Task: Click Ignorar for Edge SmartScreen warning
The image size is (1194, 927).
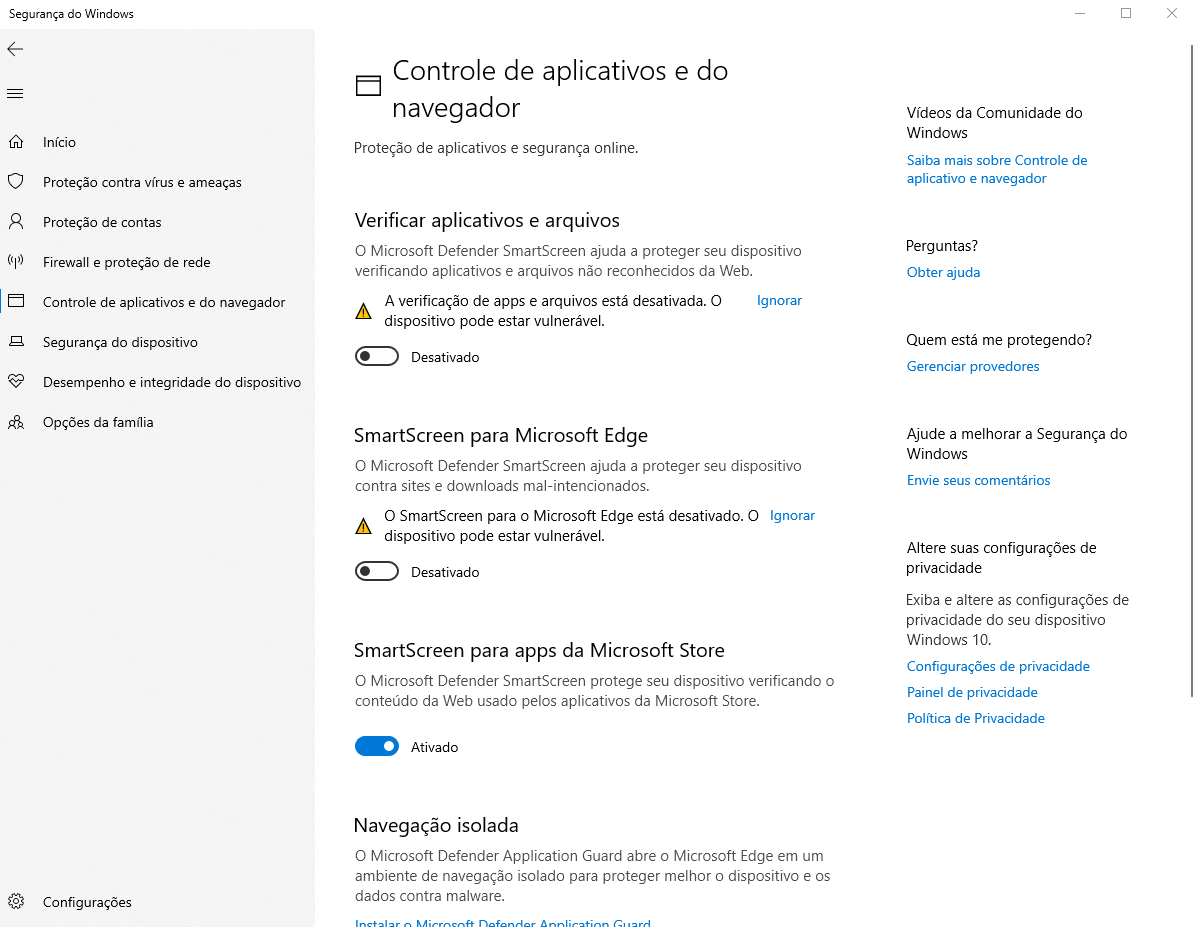Action: point(792,515)
